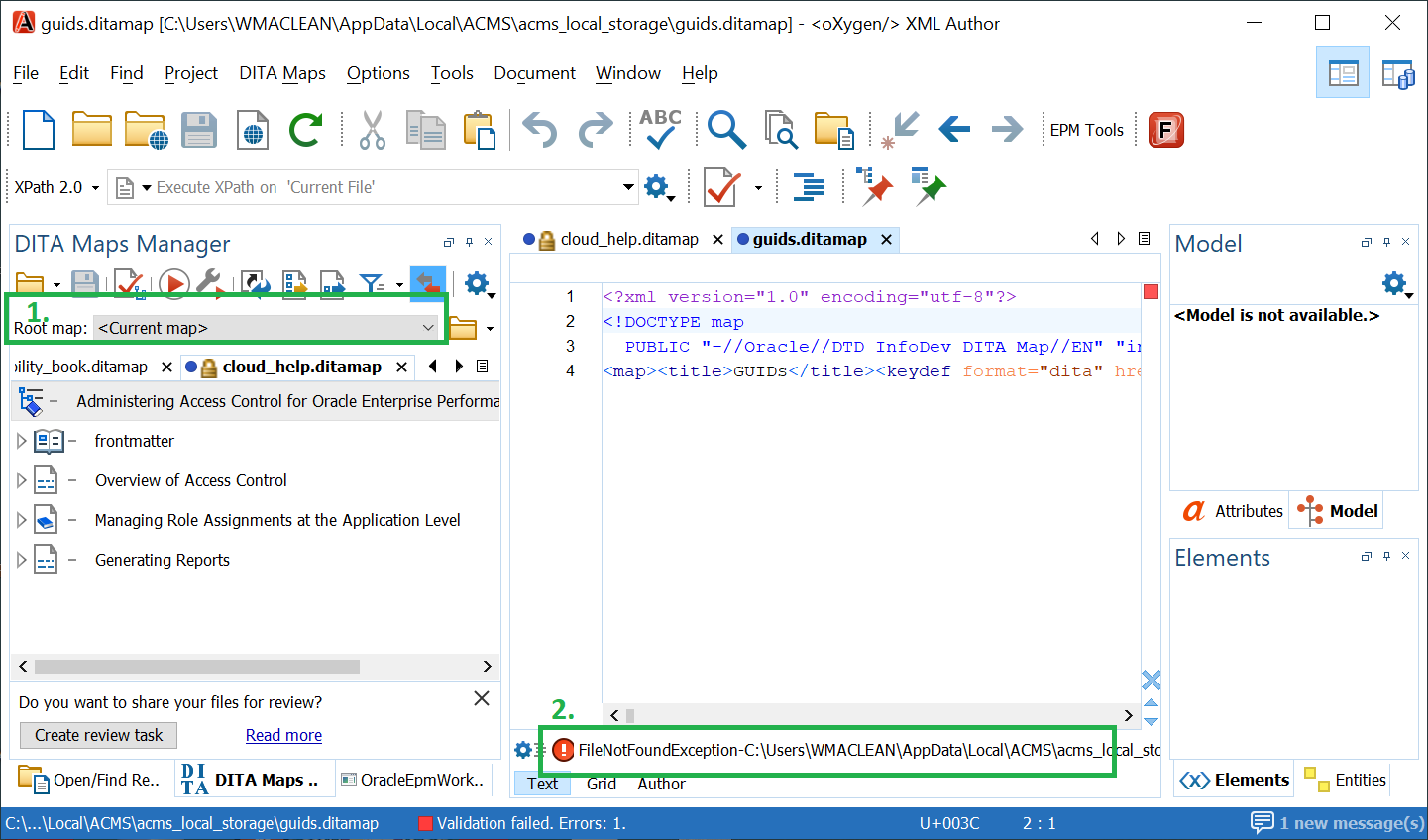This screenshot has height=840, width=1428.
Task: Open the Entities tab
Action: [1346, 780]
